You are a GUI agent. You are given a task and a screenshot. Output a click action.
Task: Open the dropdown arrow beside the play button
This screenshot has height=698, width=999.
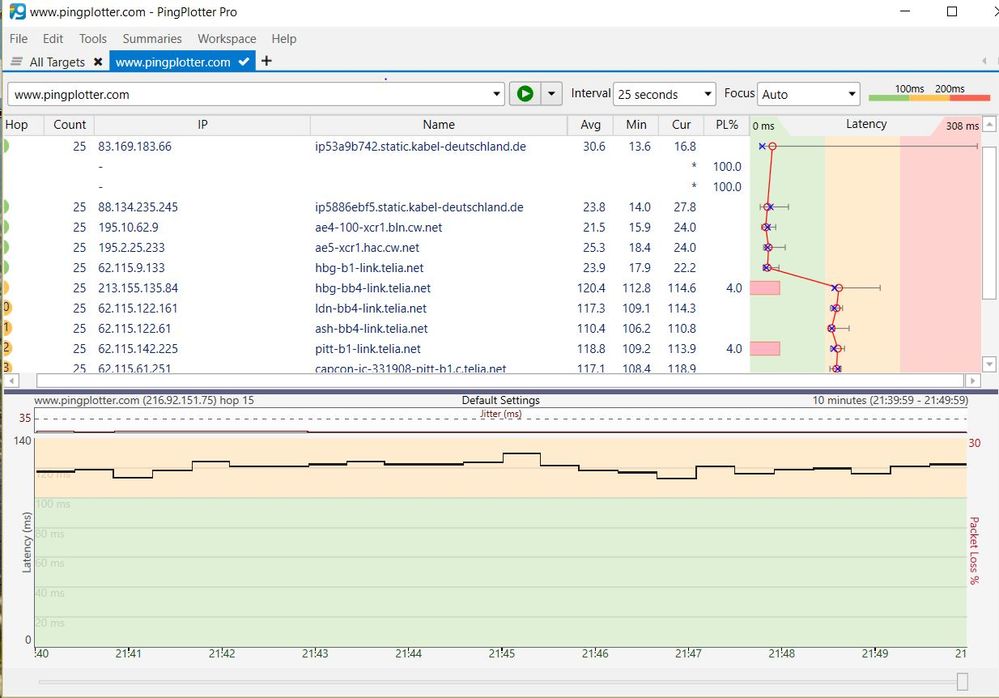tap(551, 94)
